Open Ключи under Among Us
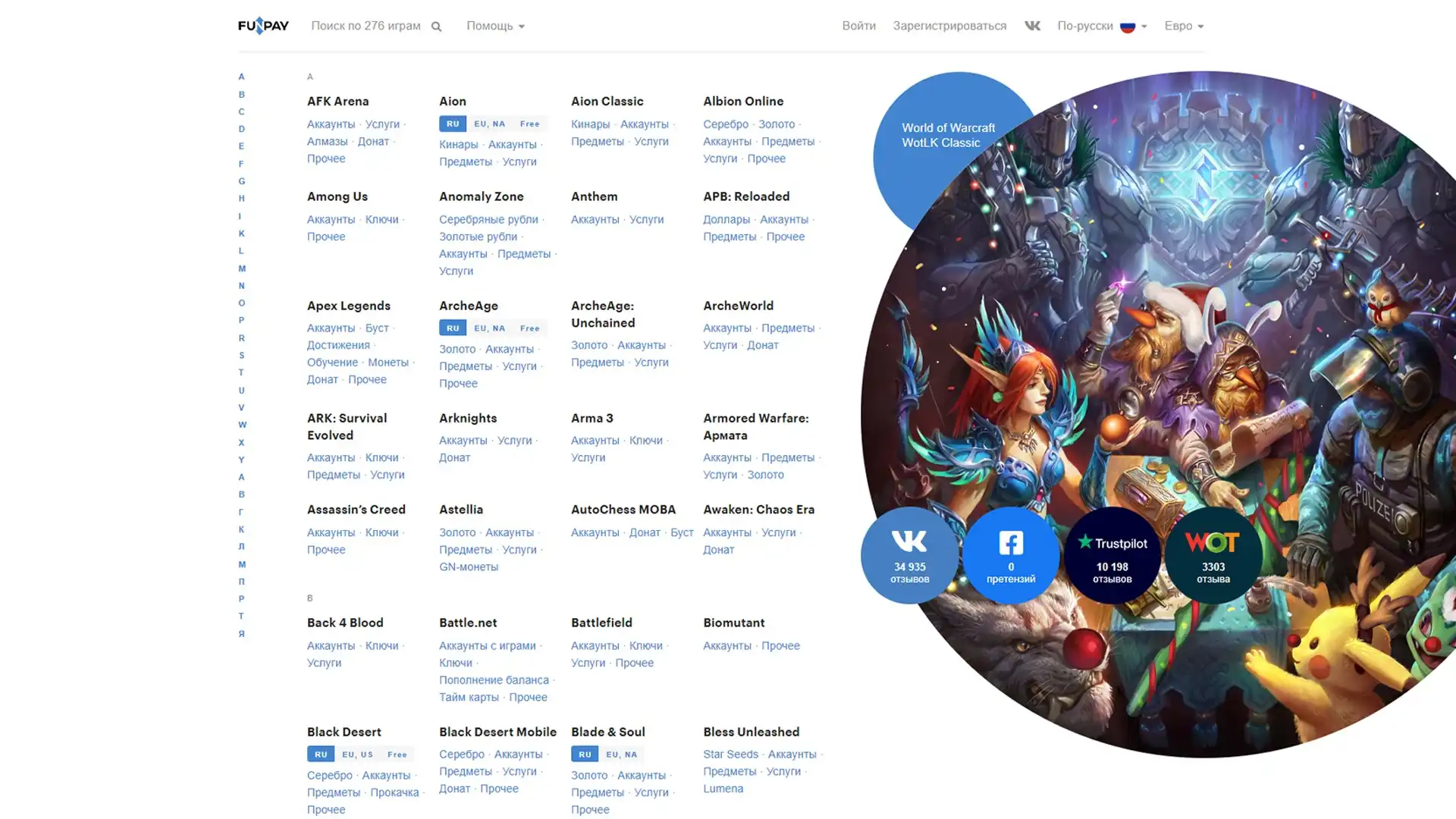The height and width of the screenshot is (819, 1456). pos(381,219)
